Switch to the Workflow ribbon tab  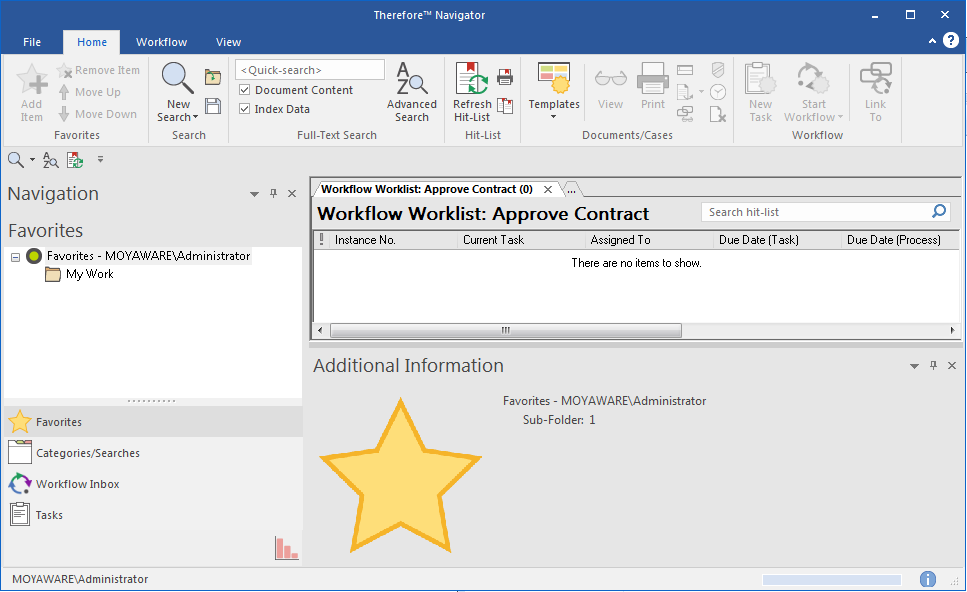(161, 42)
